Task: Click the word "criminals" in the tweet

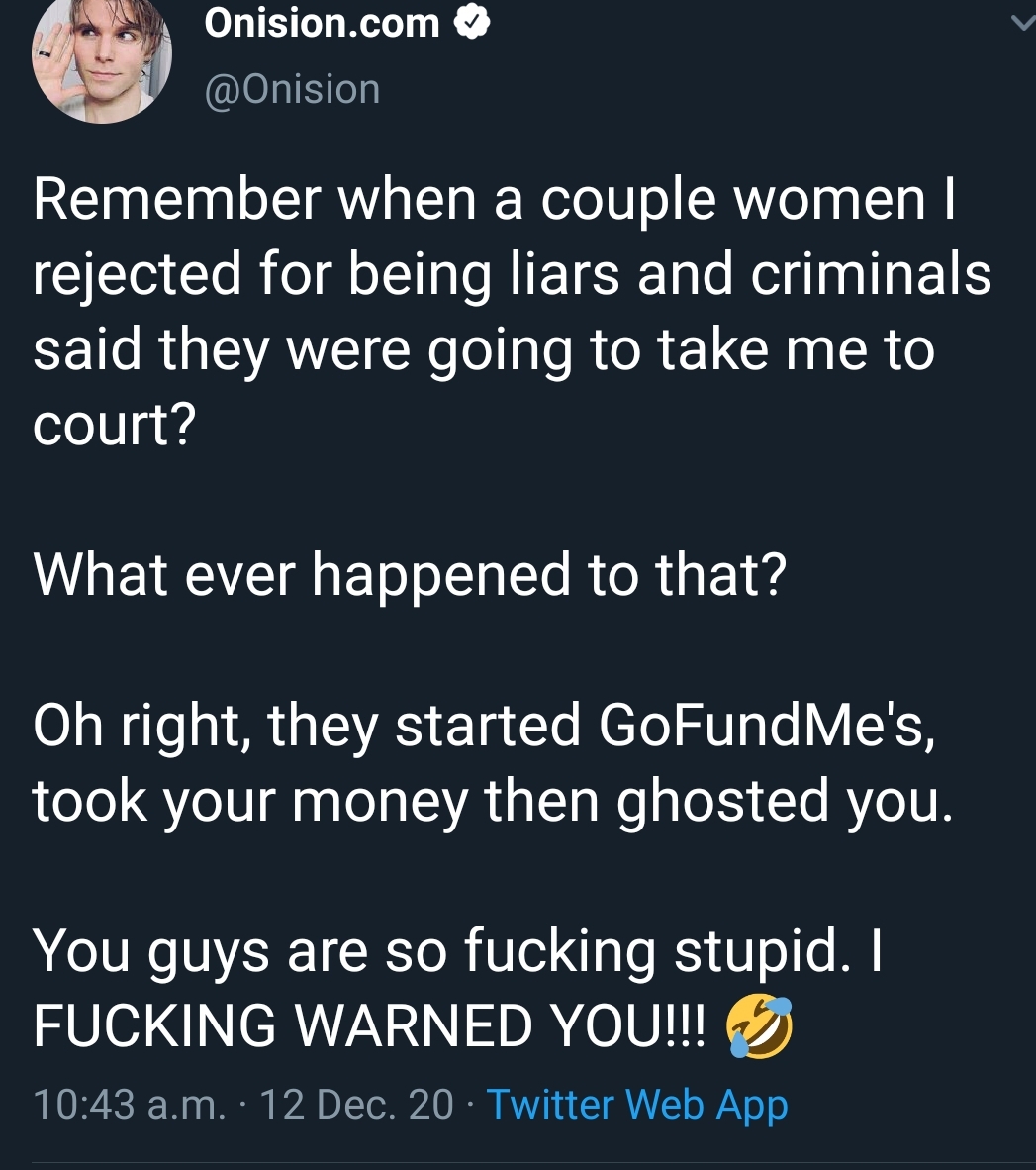Action: coord(871,274)
